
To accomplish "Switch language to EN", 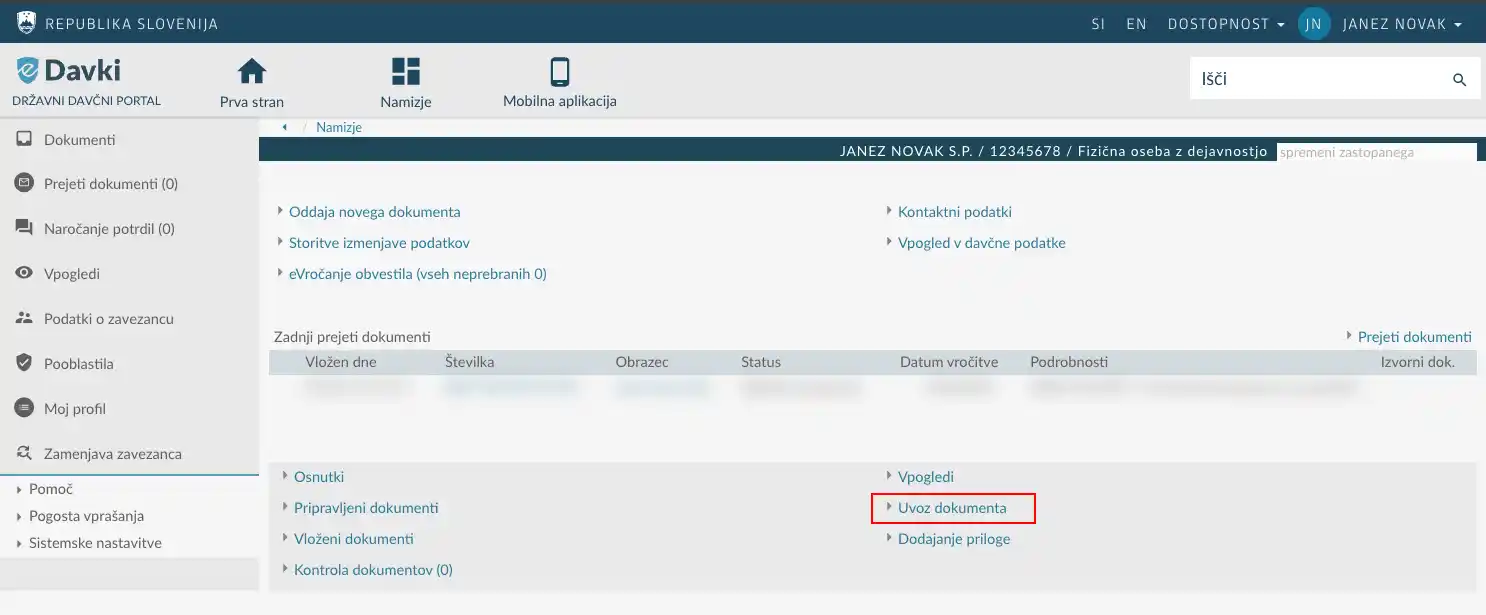I will (x=1136, y=23).
